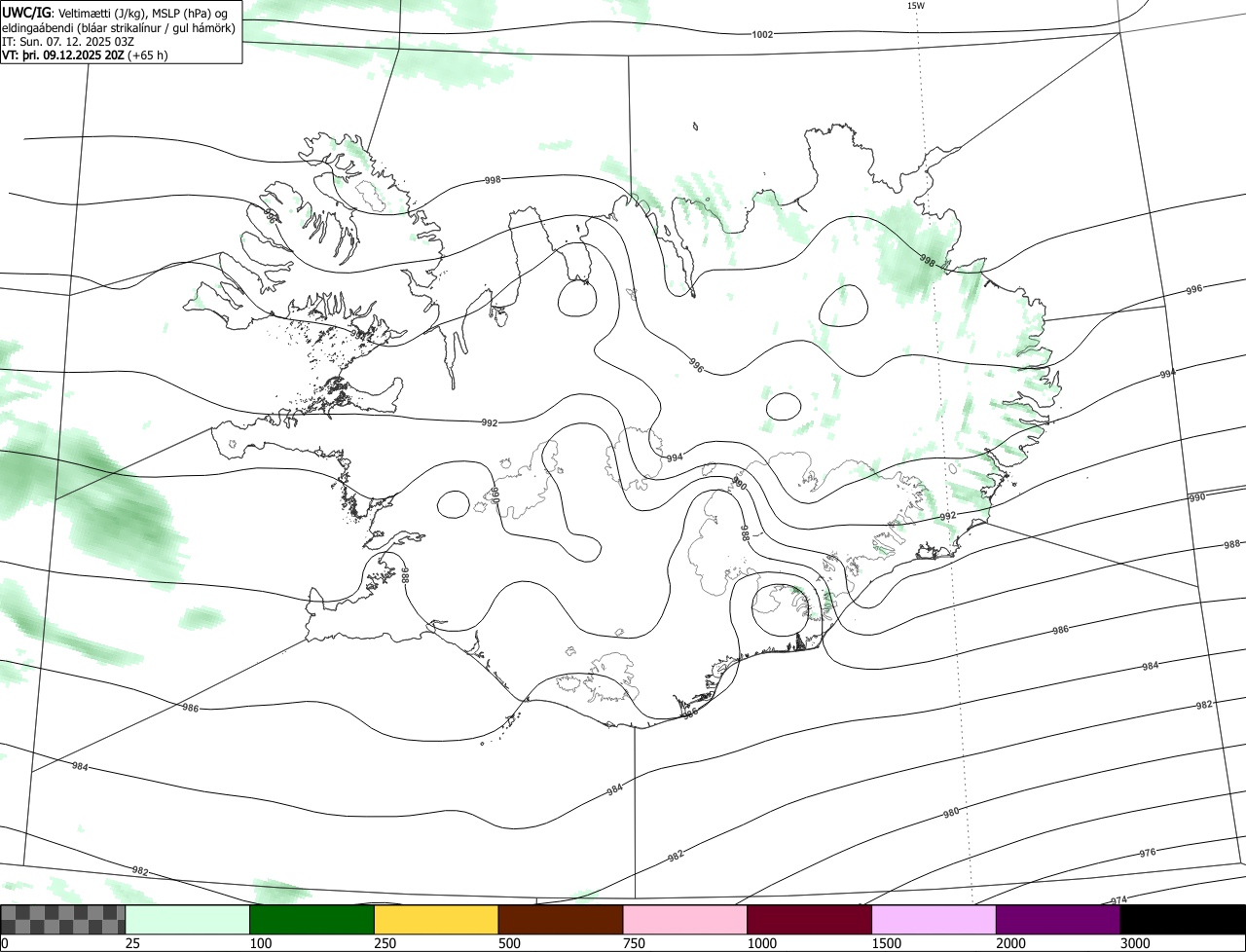1246x952 pixels.
Task: Click the '15W' longitude label
Action: click(915, 6)
